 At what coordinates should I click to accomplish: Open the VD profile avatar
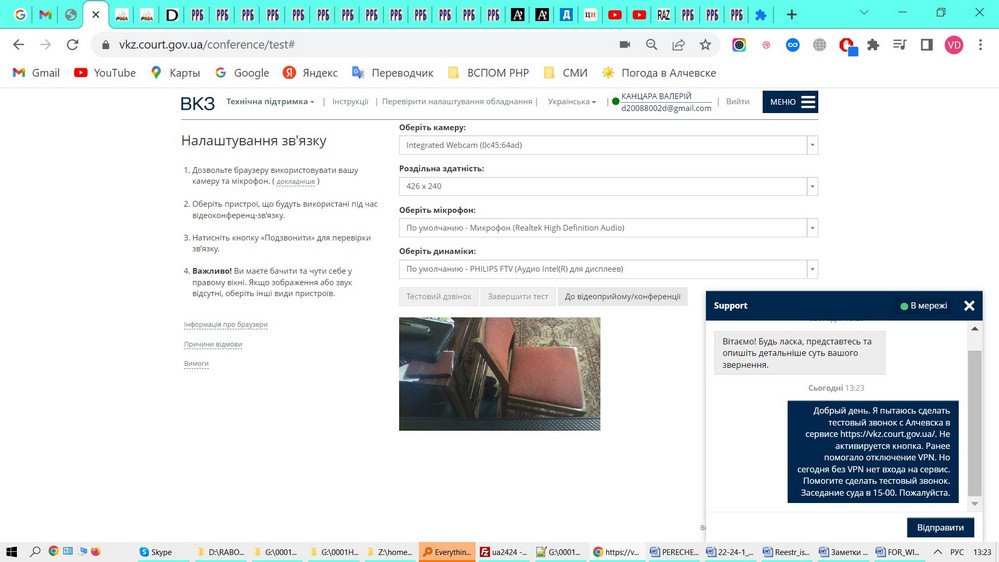click(954, 45)
